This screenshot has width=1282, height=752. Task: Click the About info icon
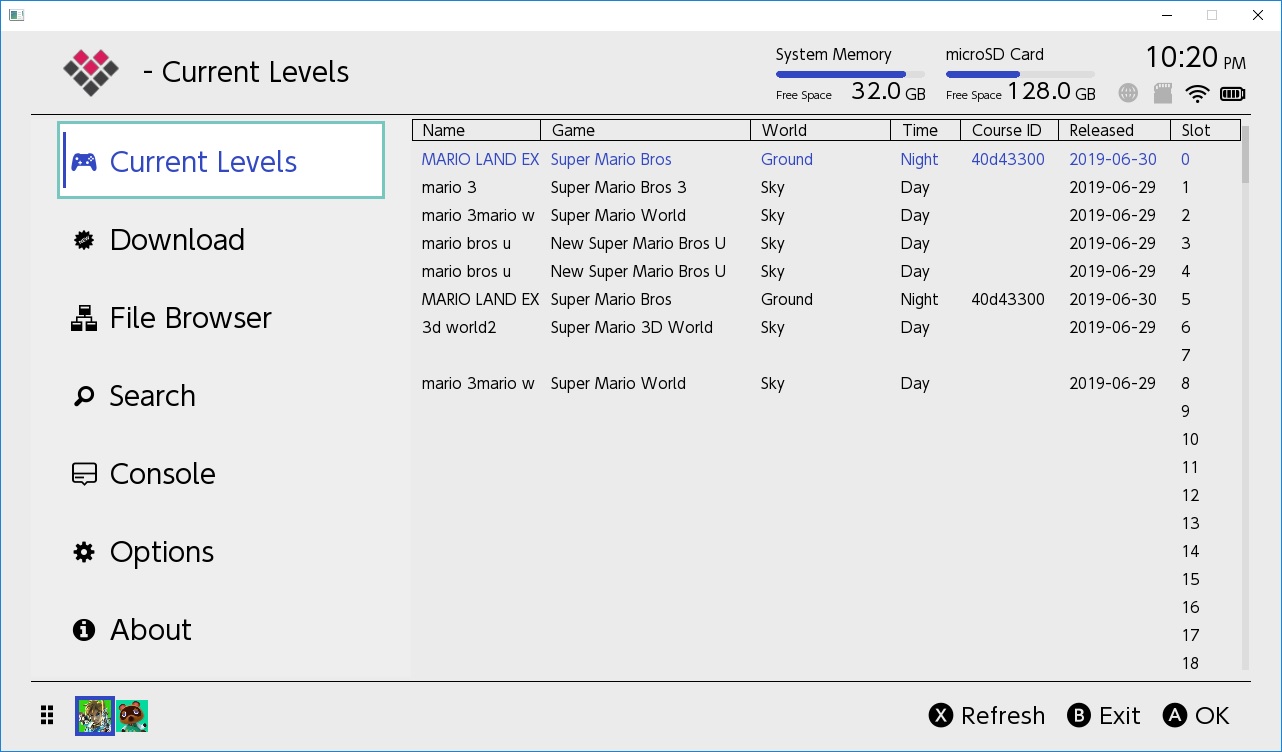84,630
